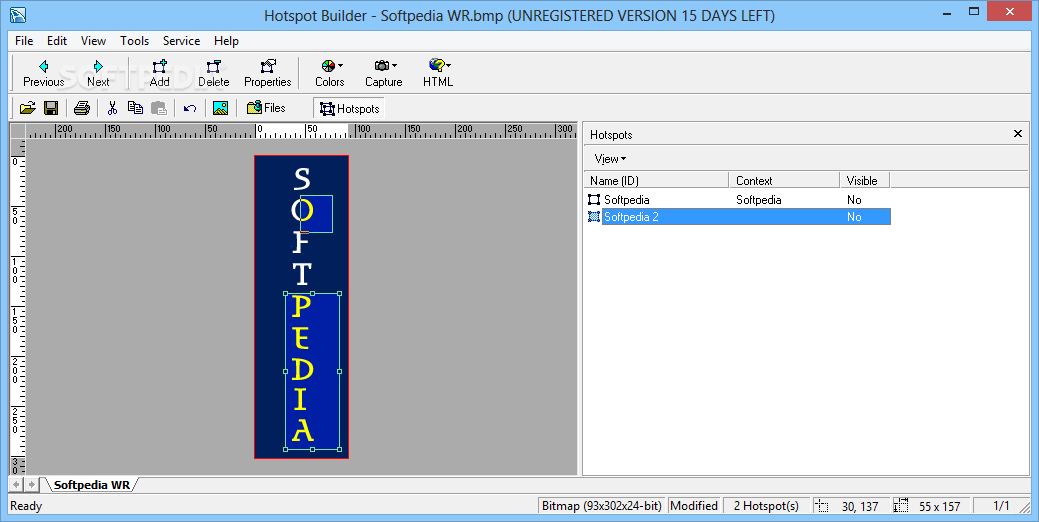The image size is (1039, 522).
Task: Click Visible 'No' for Softpedia row
Action: pos(854,199)
